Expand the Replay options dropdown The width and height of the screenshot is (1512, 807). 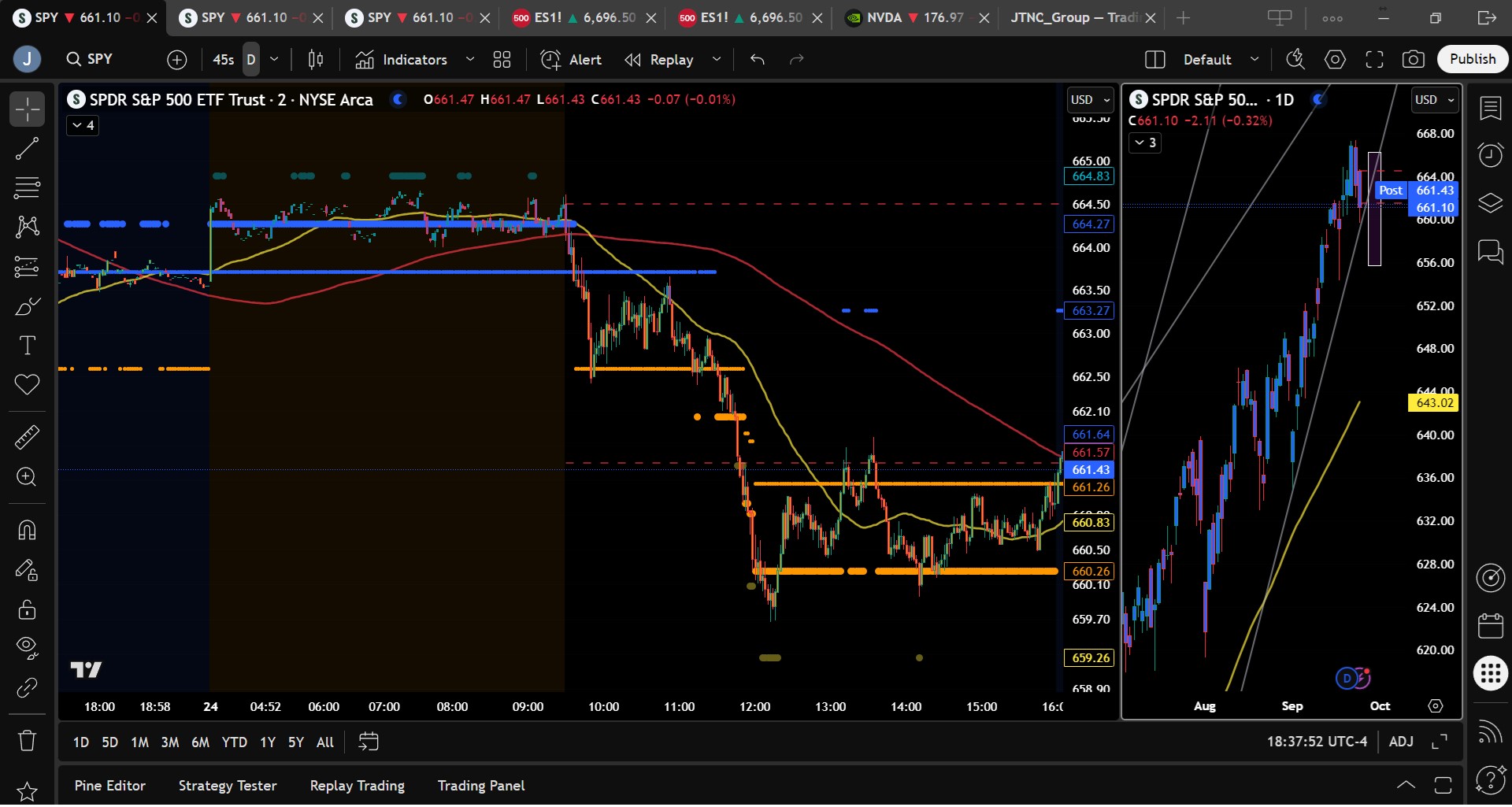(x=717, y=60)
